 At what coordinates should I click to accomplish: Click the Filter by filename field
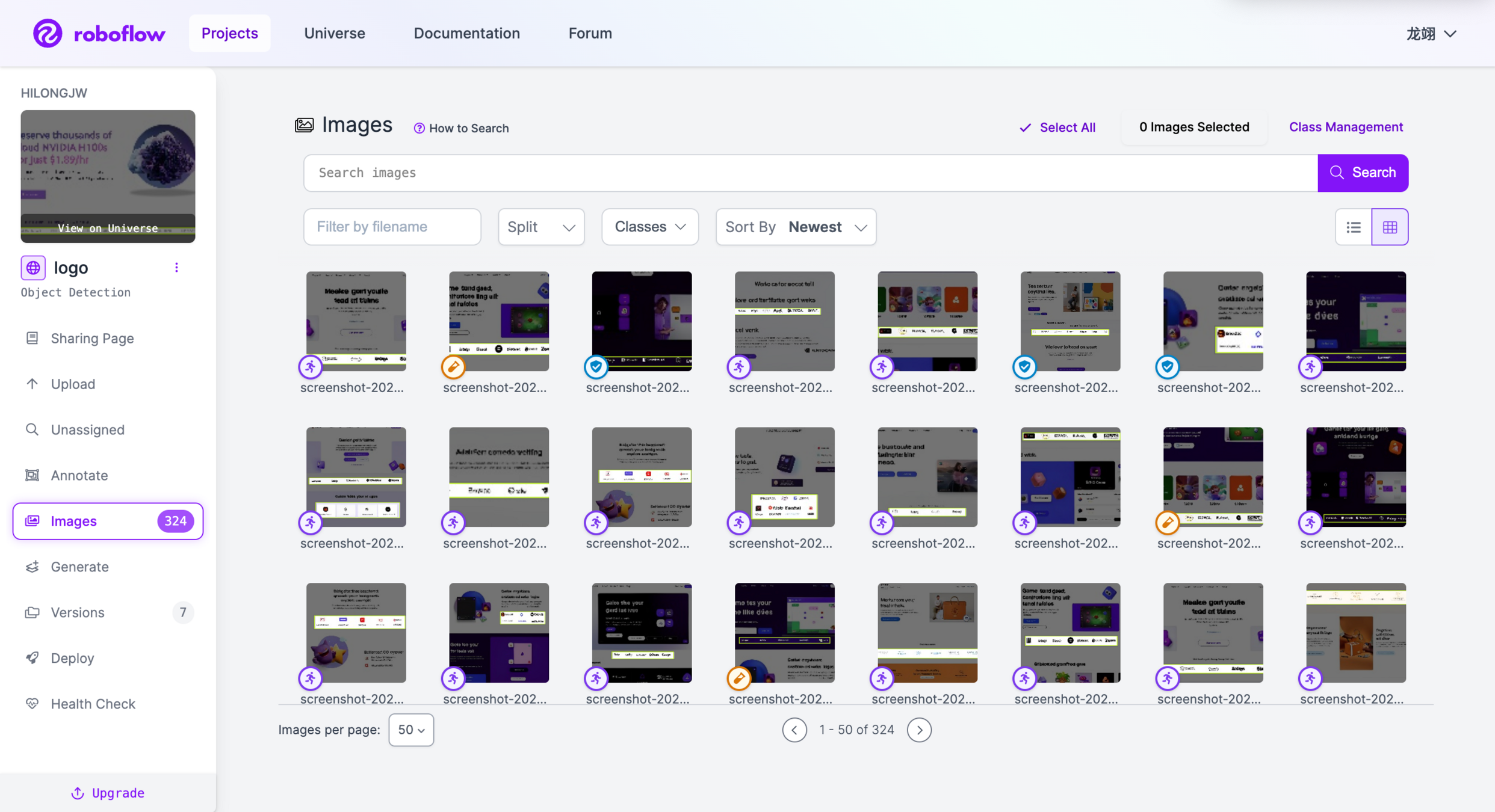coord(392,227)
